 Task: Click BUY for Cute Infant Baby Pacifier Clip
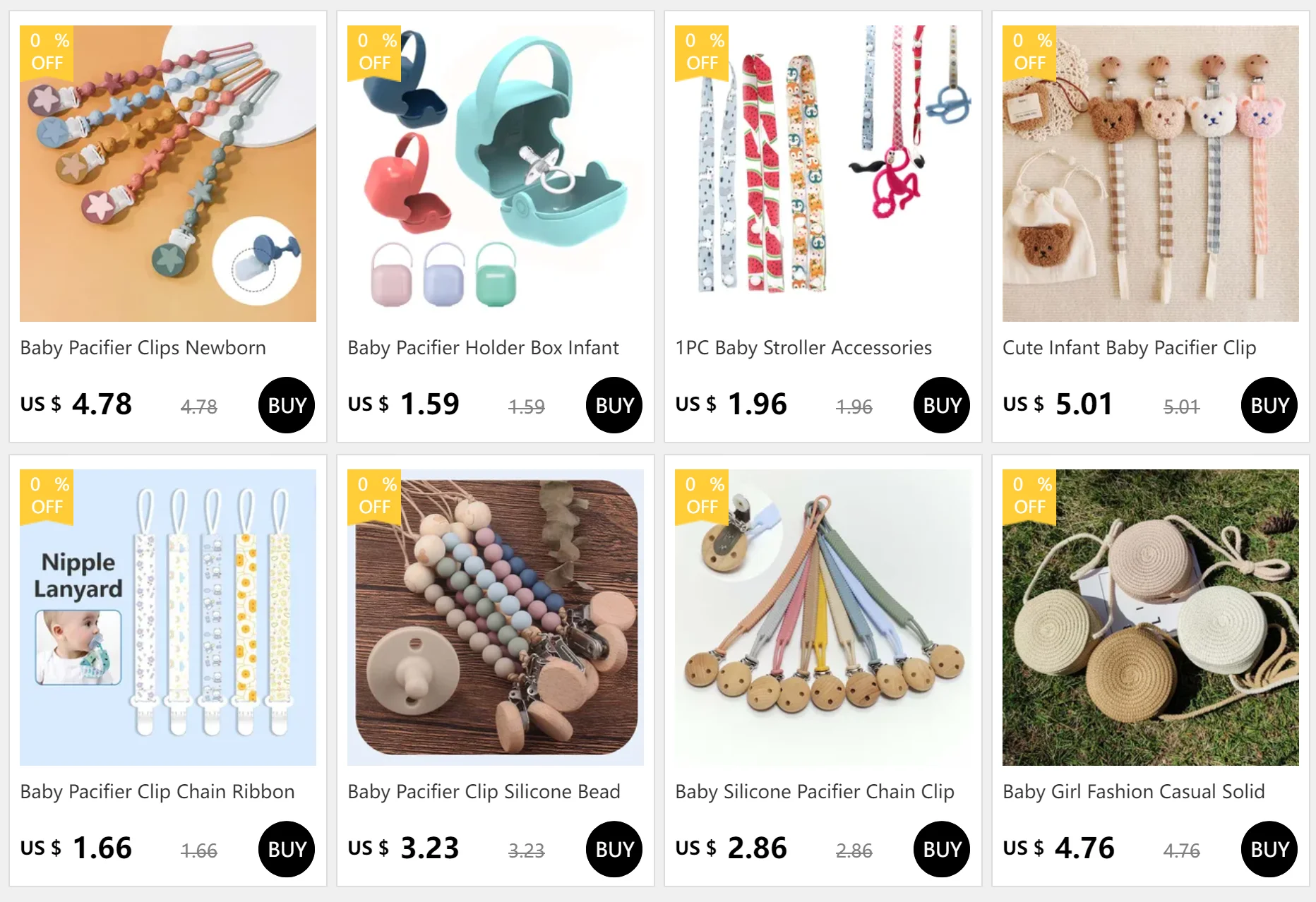click(1269, 405)
